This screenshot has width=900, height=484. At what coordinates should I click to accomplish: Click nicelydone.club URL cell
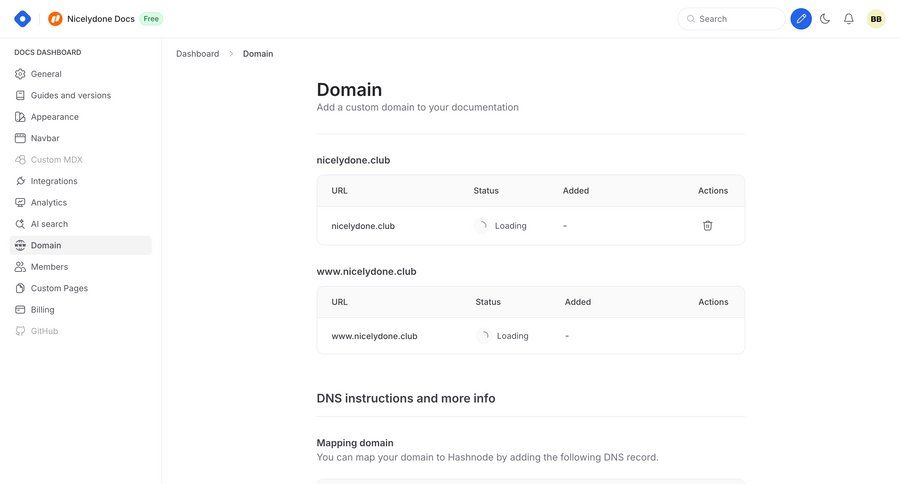click(363, 226)
